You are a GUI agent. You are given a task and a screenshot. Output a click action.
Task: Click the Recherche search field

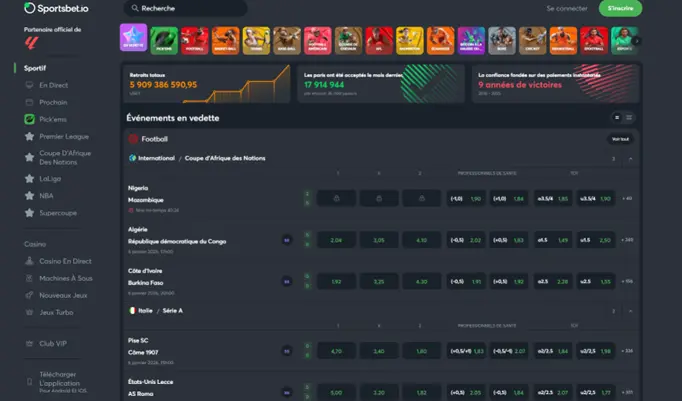(186, 8)
